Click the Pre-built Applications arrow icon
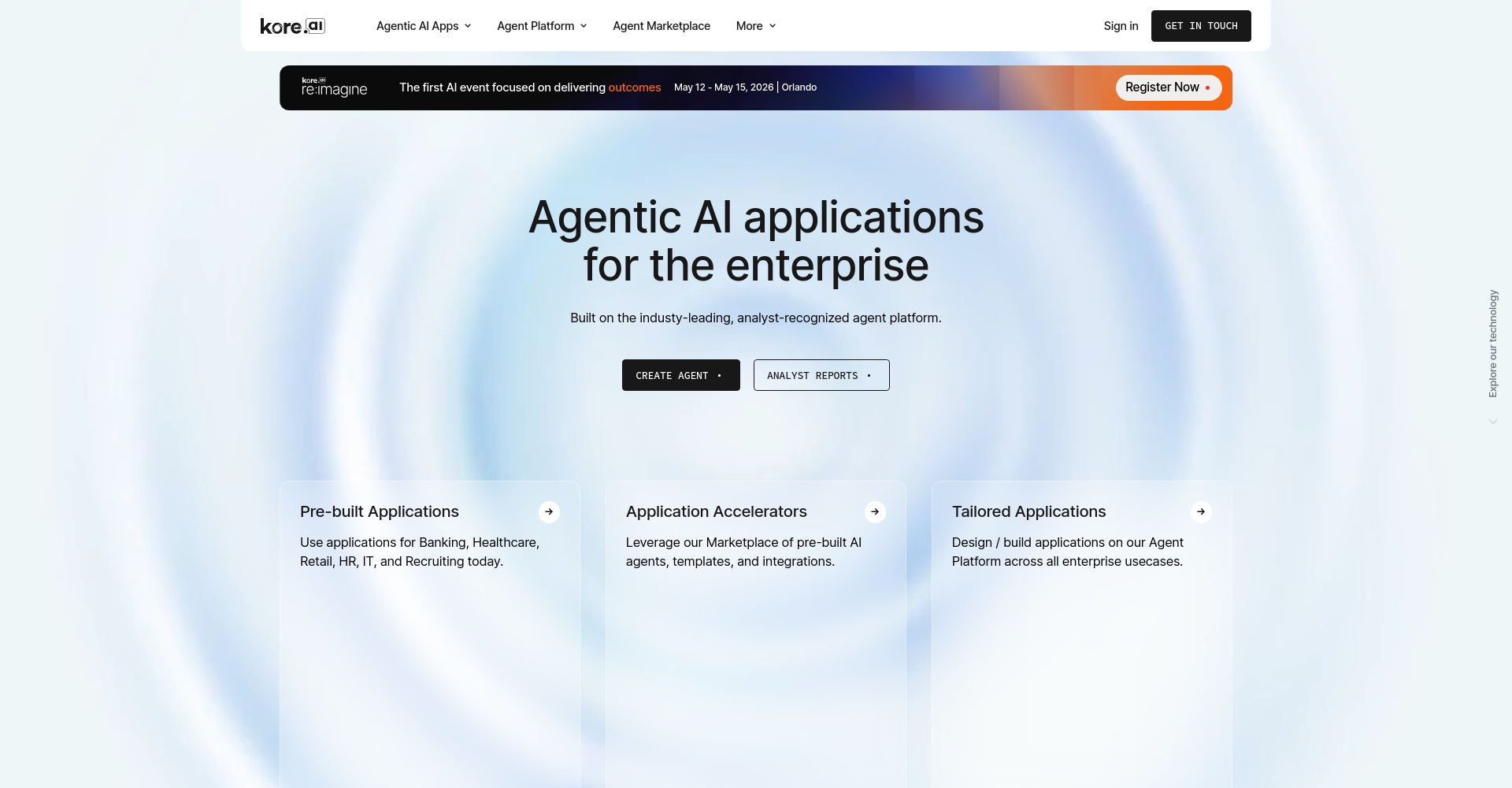1512x788 pixels. (549, 511)
